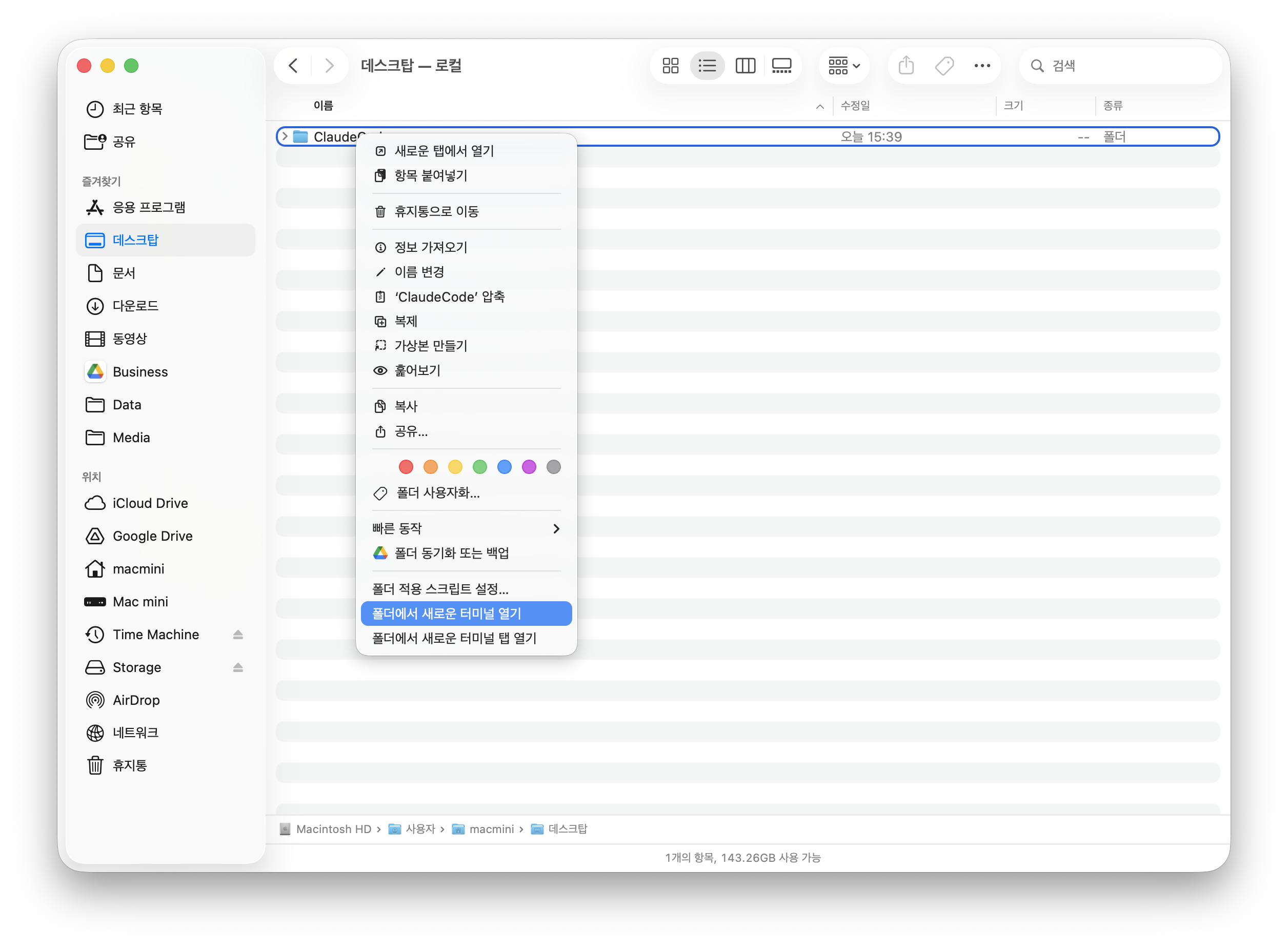Viewport: 1288px width, 948px height.
Task: Choose 훑어보기 quick look menu item
Action: tap(466, 371)
